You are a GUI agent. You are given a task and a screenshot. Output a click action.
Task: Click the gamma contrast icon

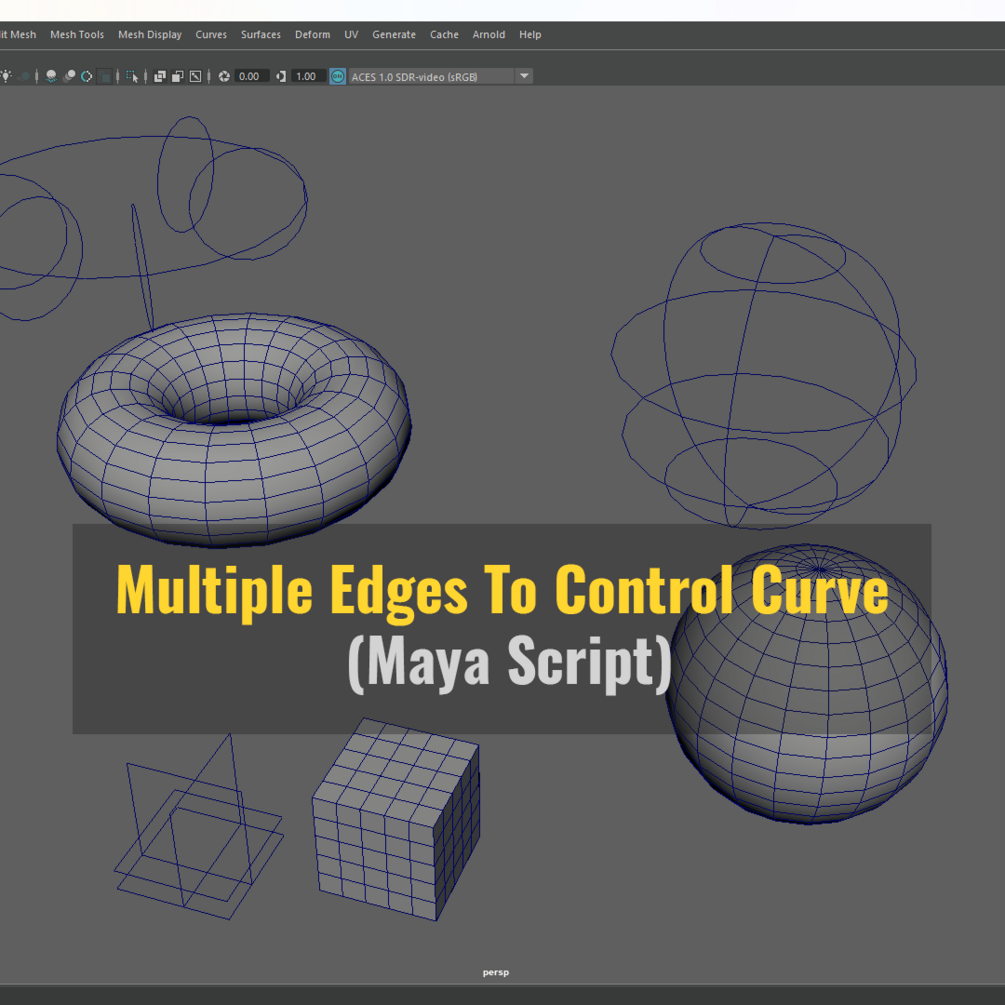tap(281, 76)
